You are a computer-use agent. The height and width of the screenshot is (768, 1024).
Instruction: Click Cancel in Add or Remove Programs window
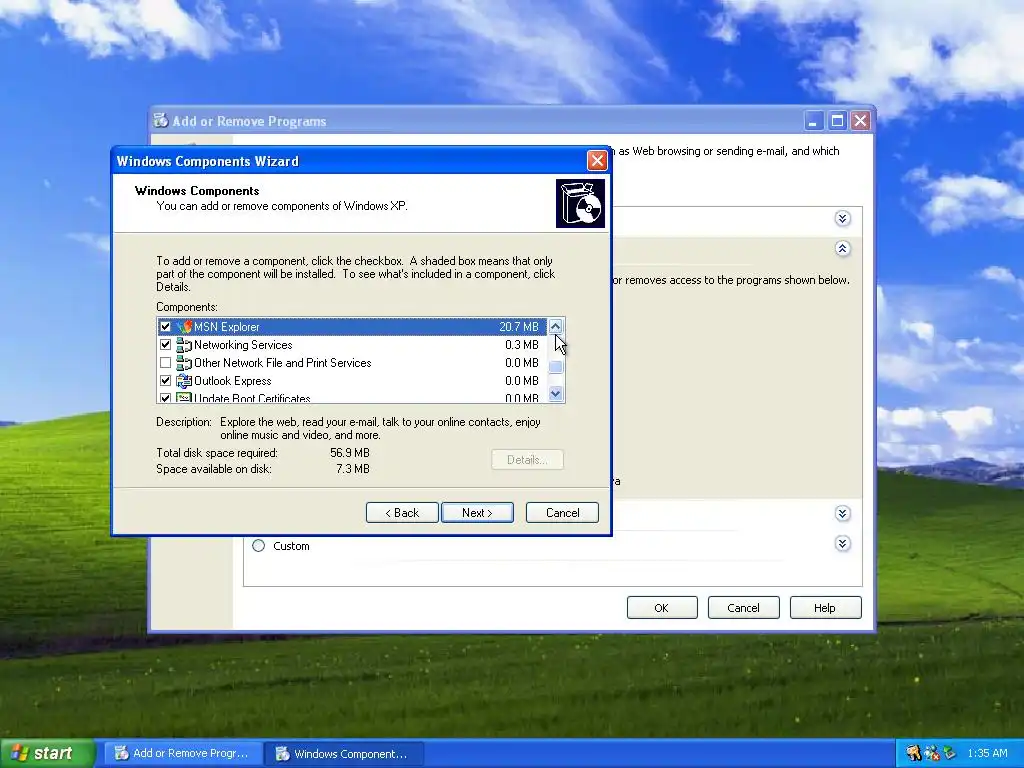click(743, 608)
